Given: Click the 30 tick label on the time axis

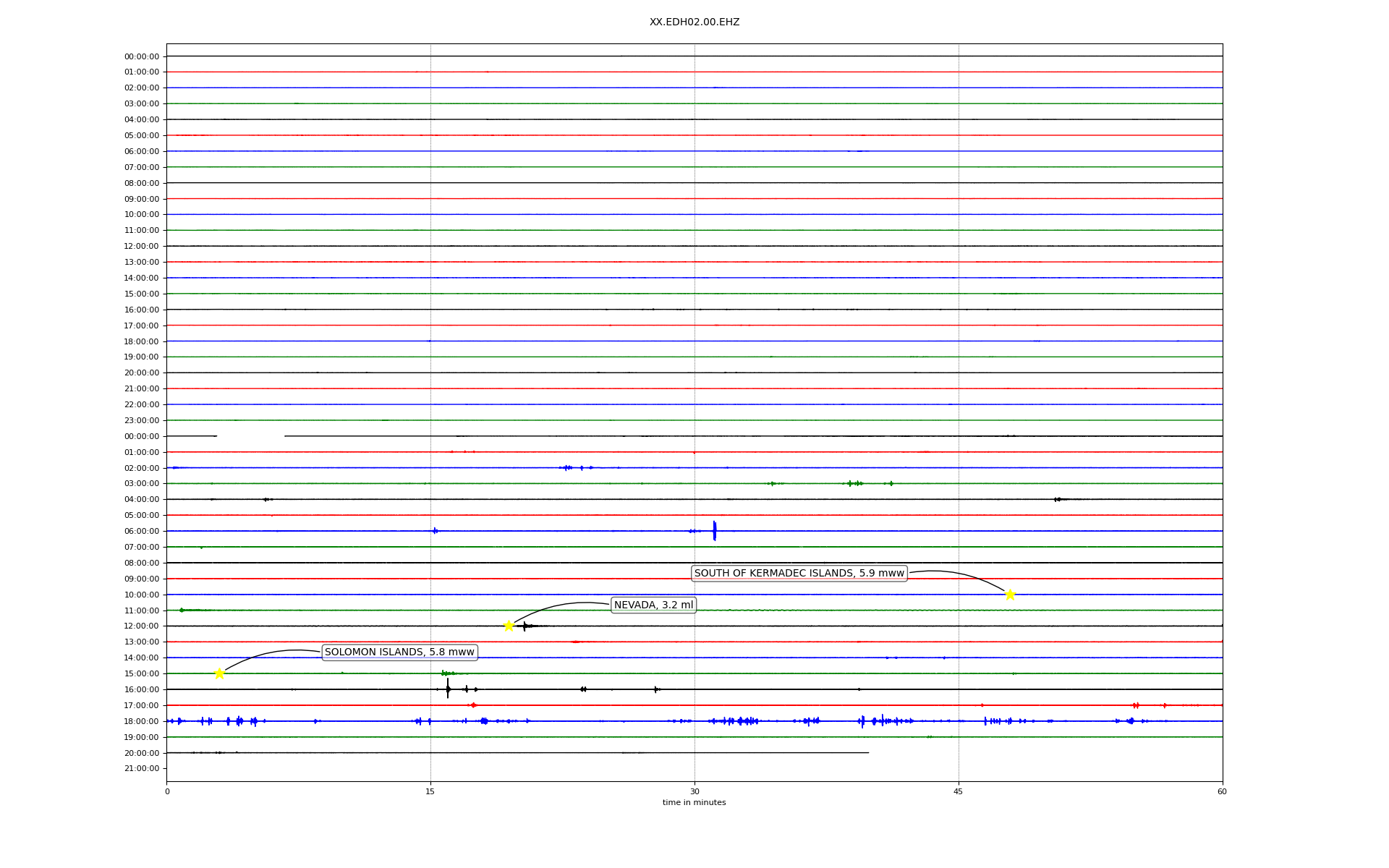Looking at the screenshot, I should (x=694, y=791).
